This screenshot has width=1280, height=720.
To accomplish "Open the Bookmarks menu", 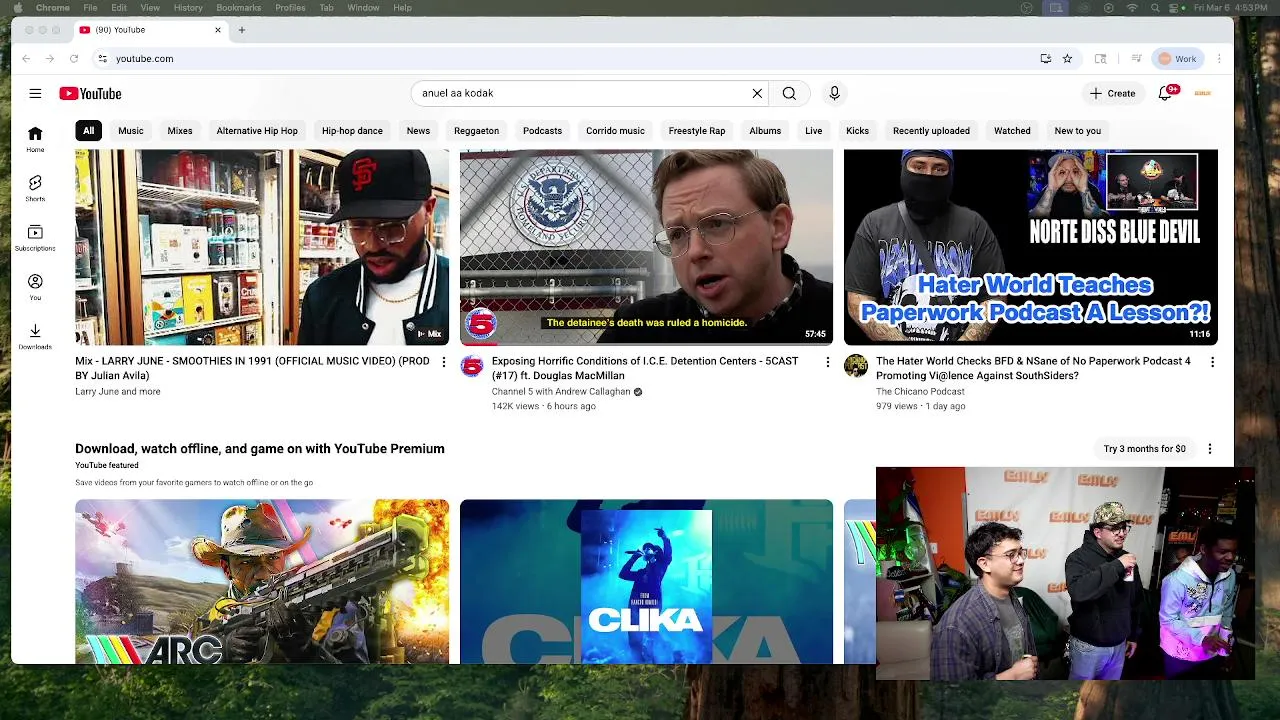I will (x=239, y=8).
